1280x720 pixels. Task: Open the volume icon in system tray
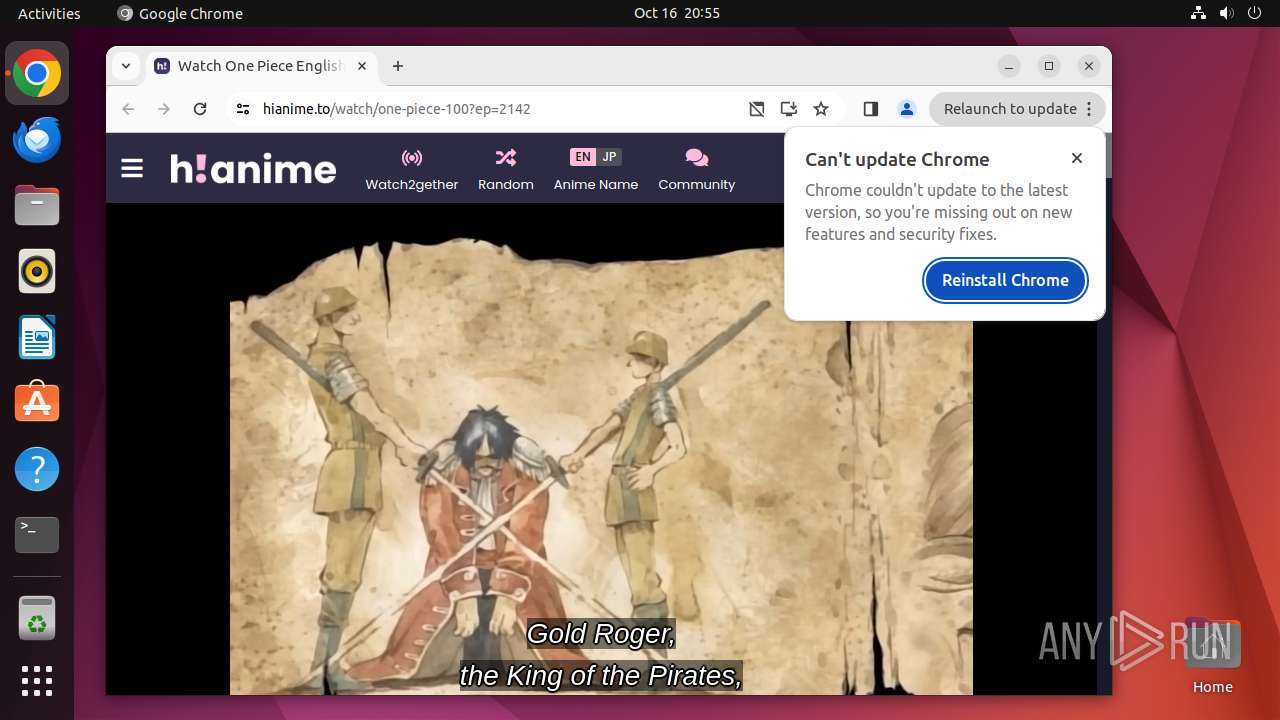[1227, 13]
